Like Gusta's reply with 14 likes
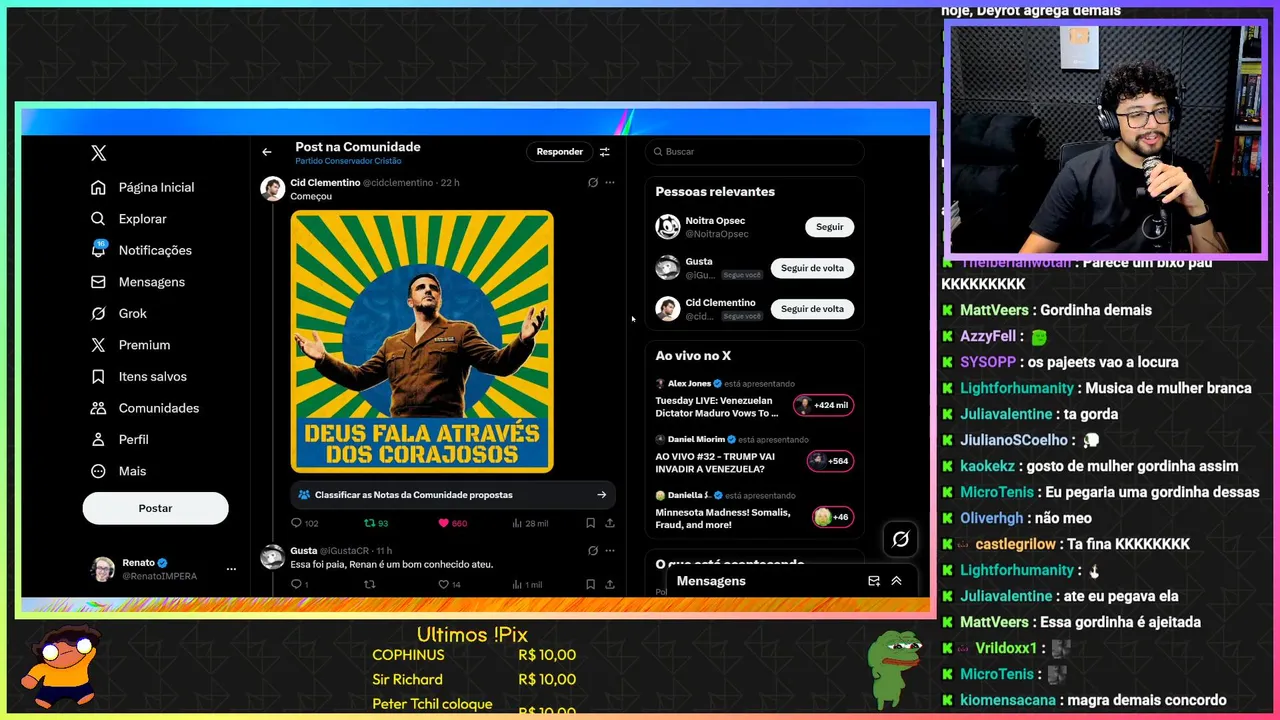Image resolution: width=1280 pixels, height=720 pixels. pyautogui.click(x=449, y=584)
